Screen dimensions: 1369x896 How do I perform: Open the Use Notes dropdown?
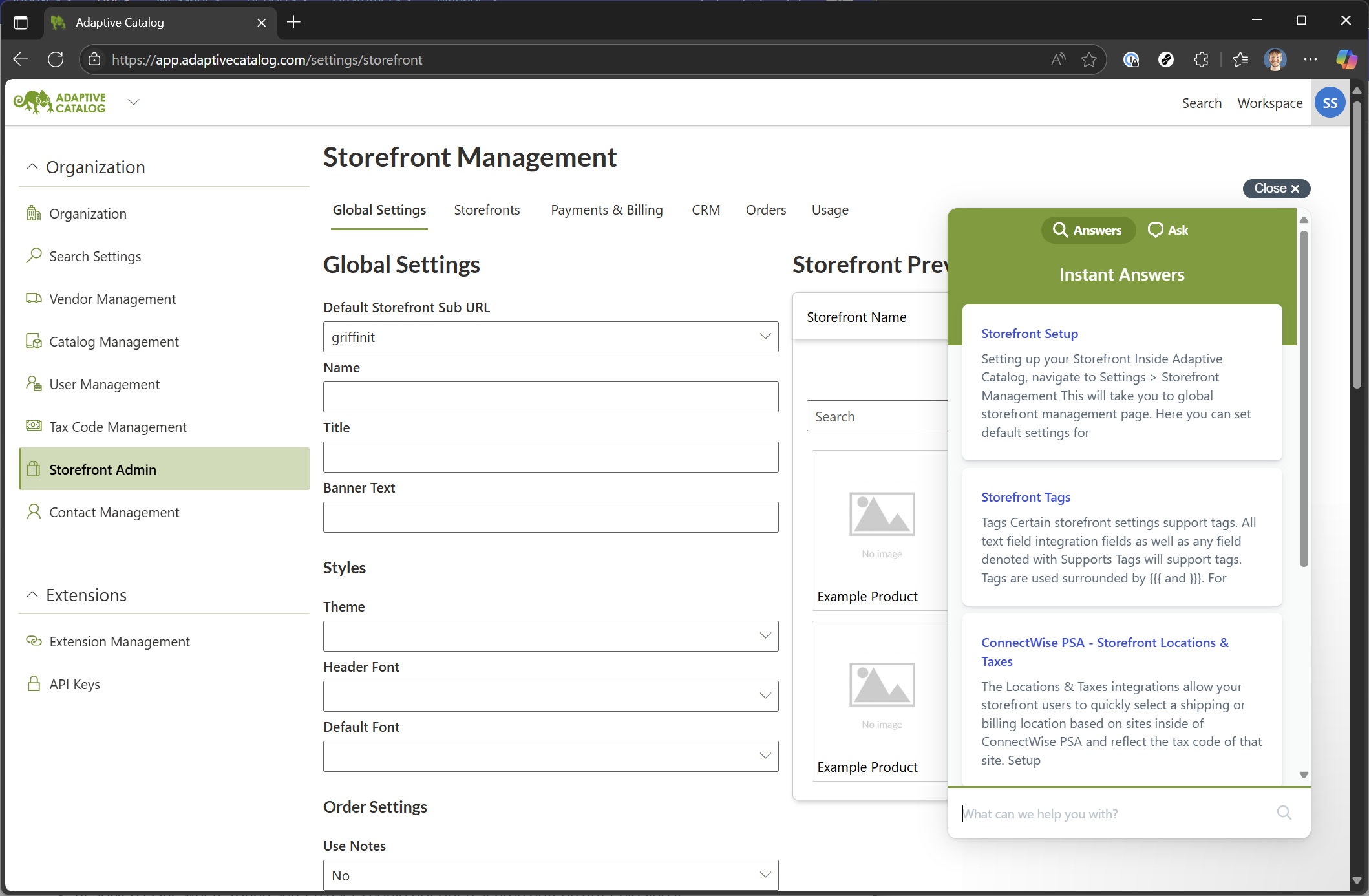(551, 875)
